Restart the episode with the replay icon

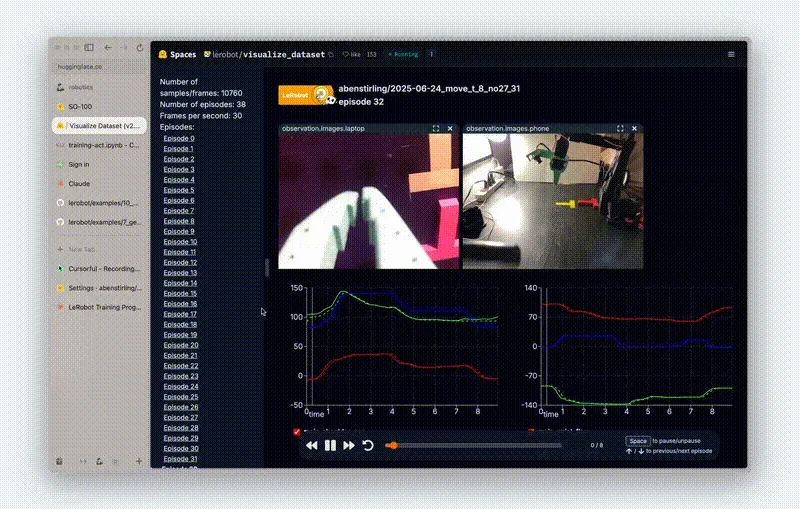(368, 445)
